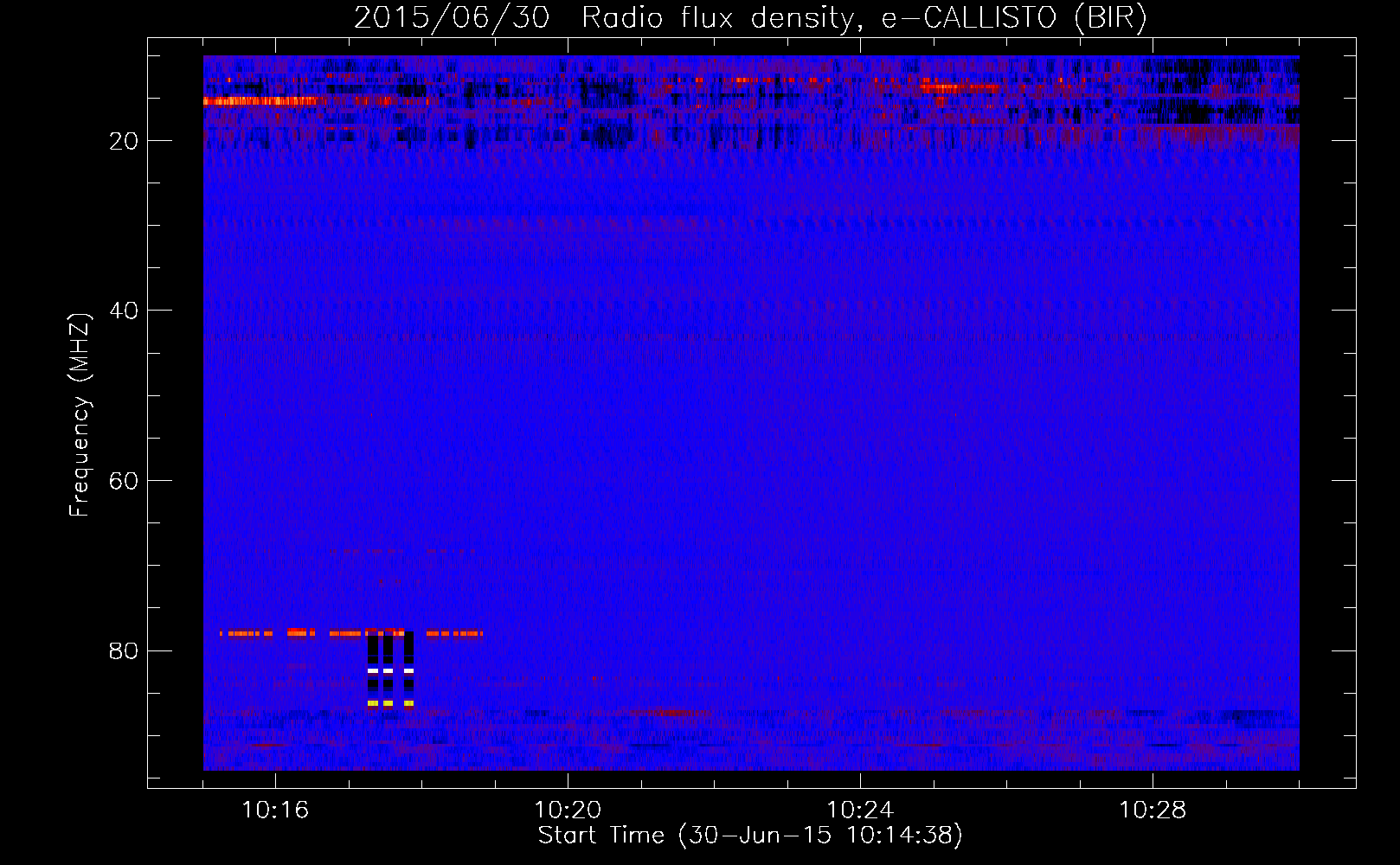Click the frequency tick label "60"

coord(124,481)
